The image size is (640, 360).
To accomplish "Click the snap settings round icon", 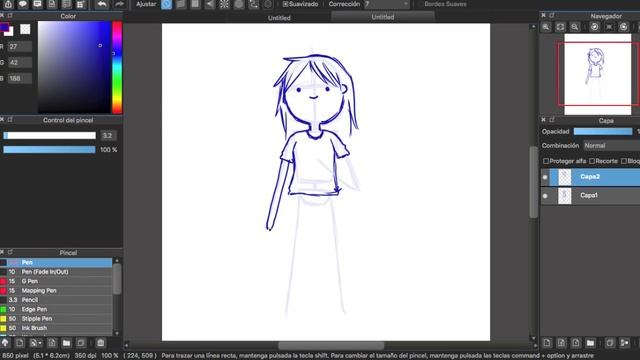I will click(x=268, y=4).
